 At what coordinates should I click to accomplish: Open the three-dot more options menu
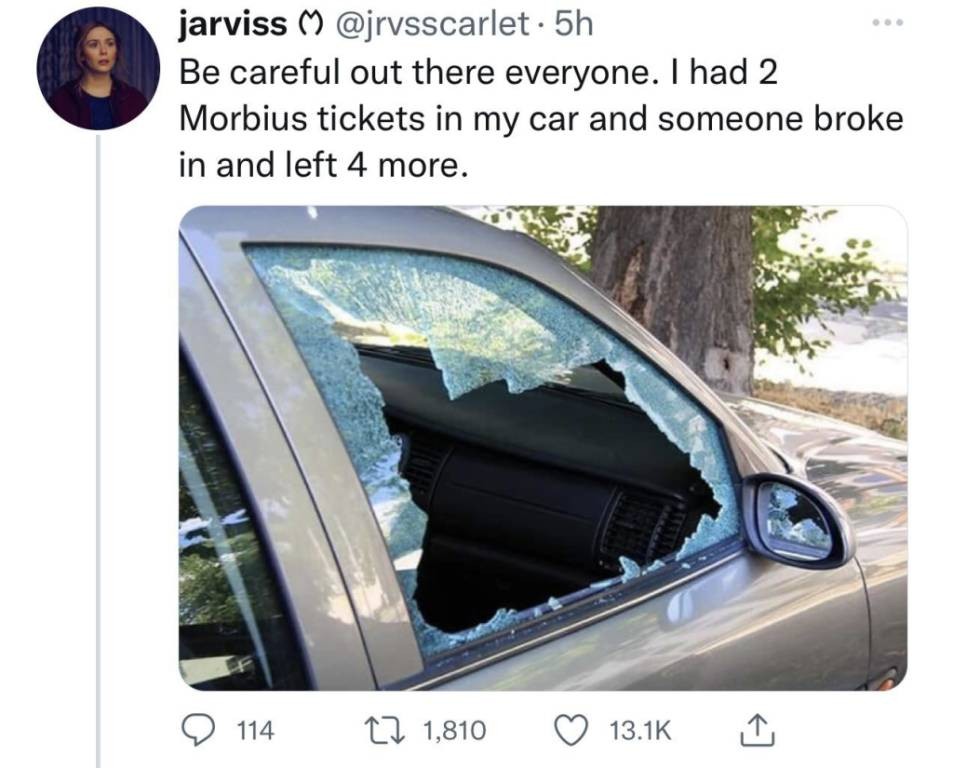click(887, 23)
